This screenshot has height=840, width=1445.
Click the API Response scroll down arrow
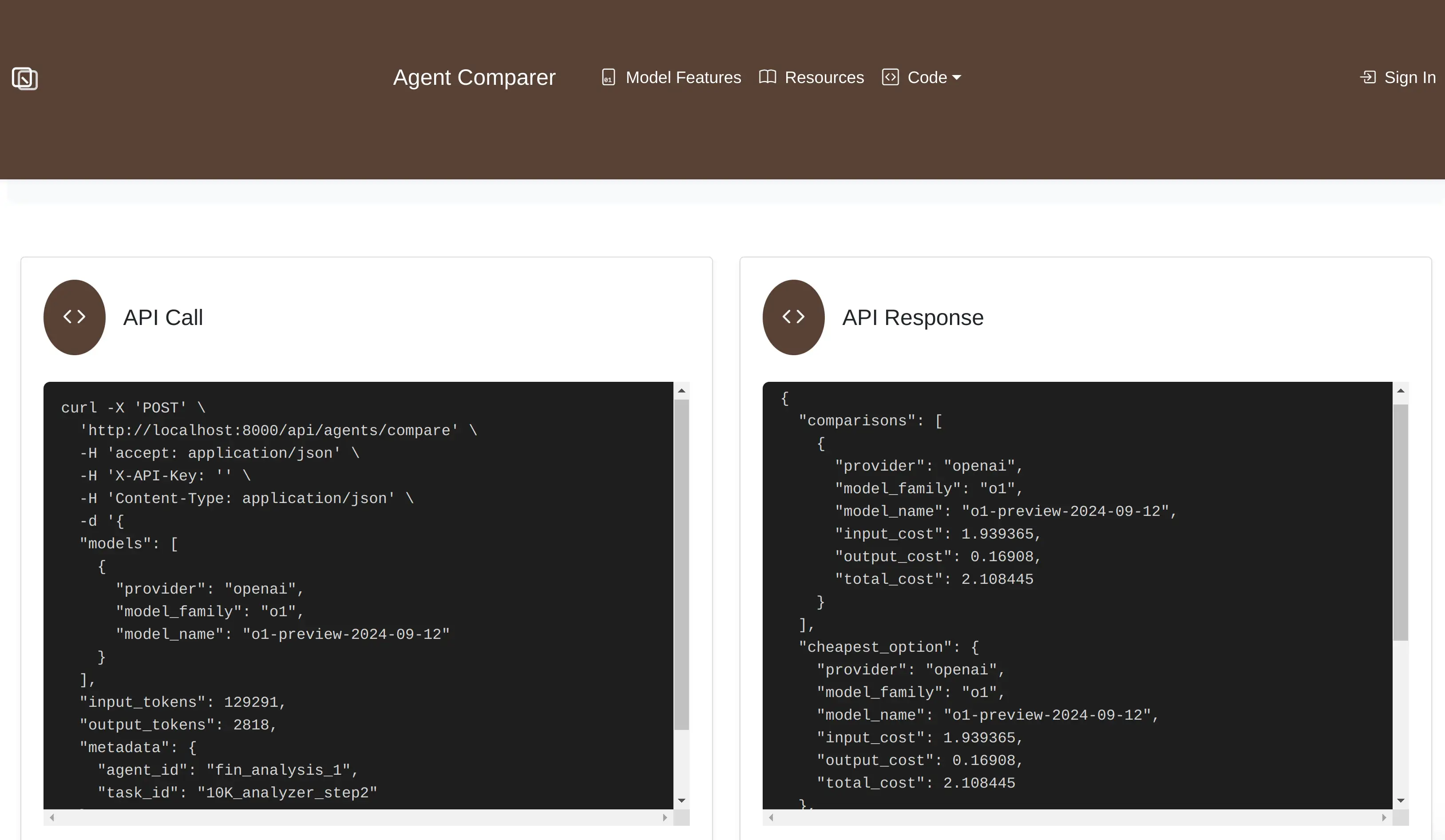(1400, 800)
